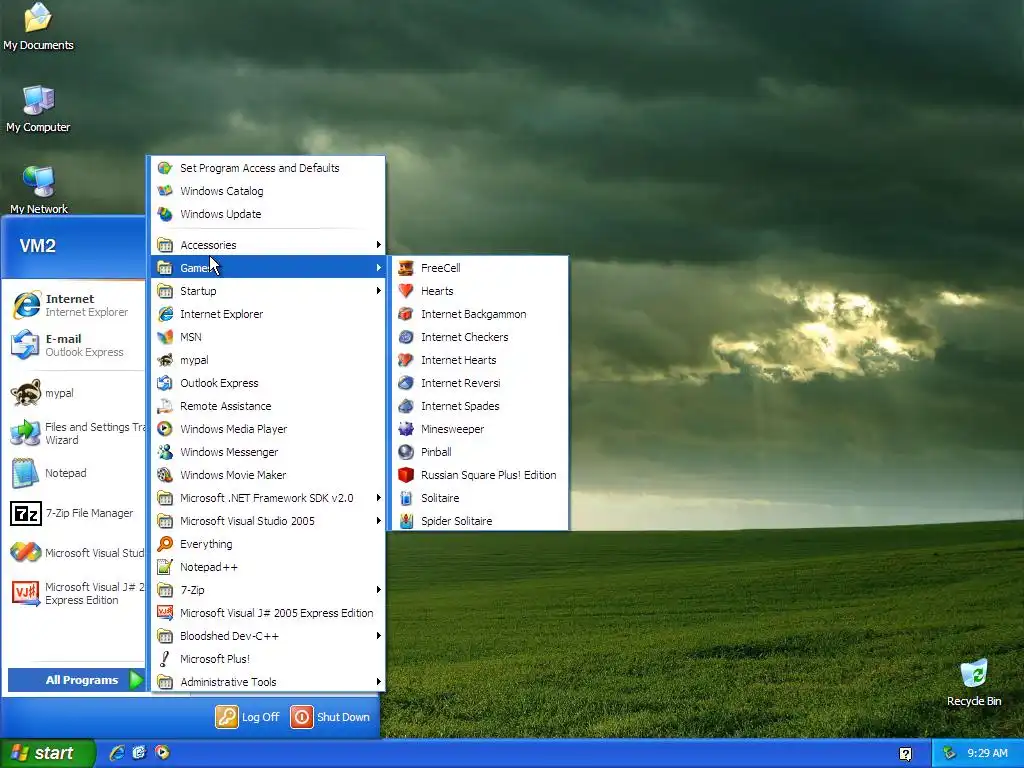Click the Windows Catalog icon
Viewport: 1024px width, 768px height.
point(165,191)
